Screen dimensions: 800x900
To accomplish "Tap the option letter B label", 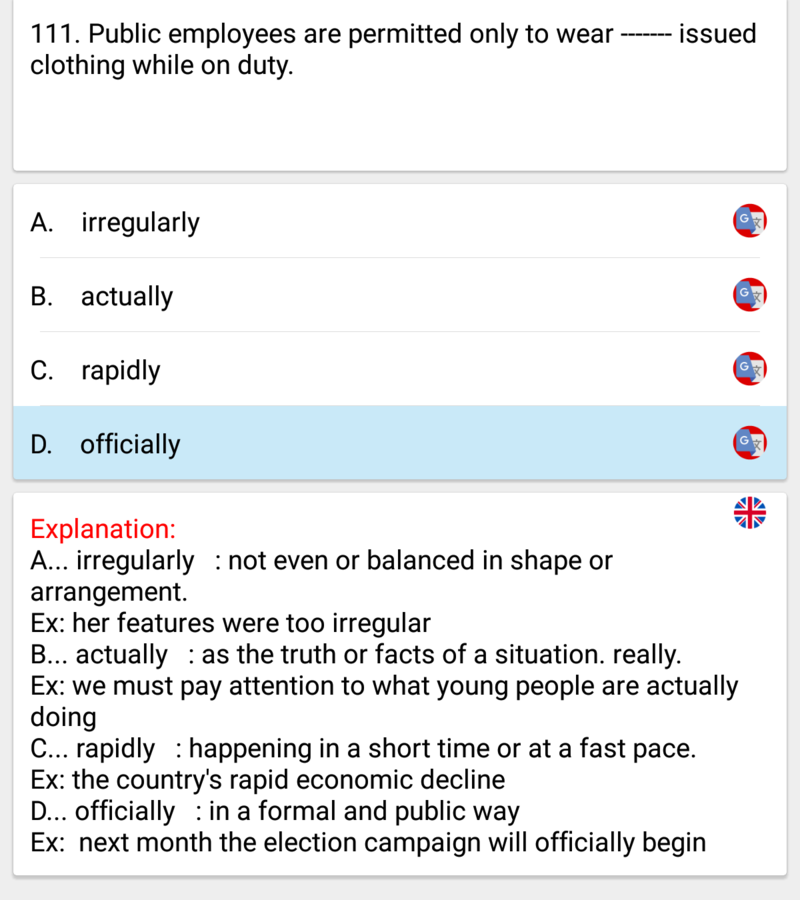I will pyautogui.click(x=42, y=296).
